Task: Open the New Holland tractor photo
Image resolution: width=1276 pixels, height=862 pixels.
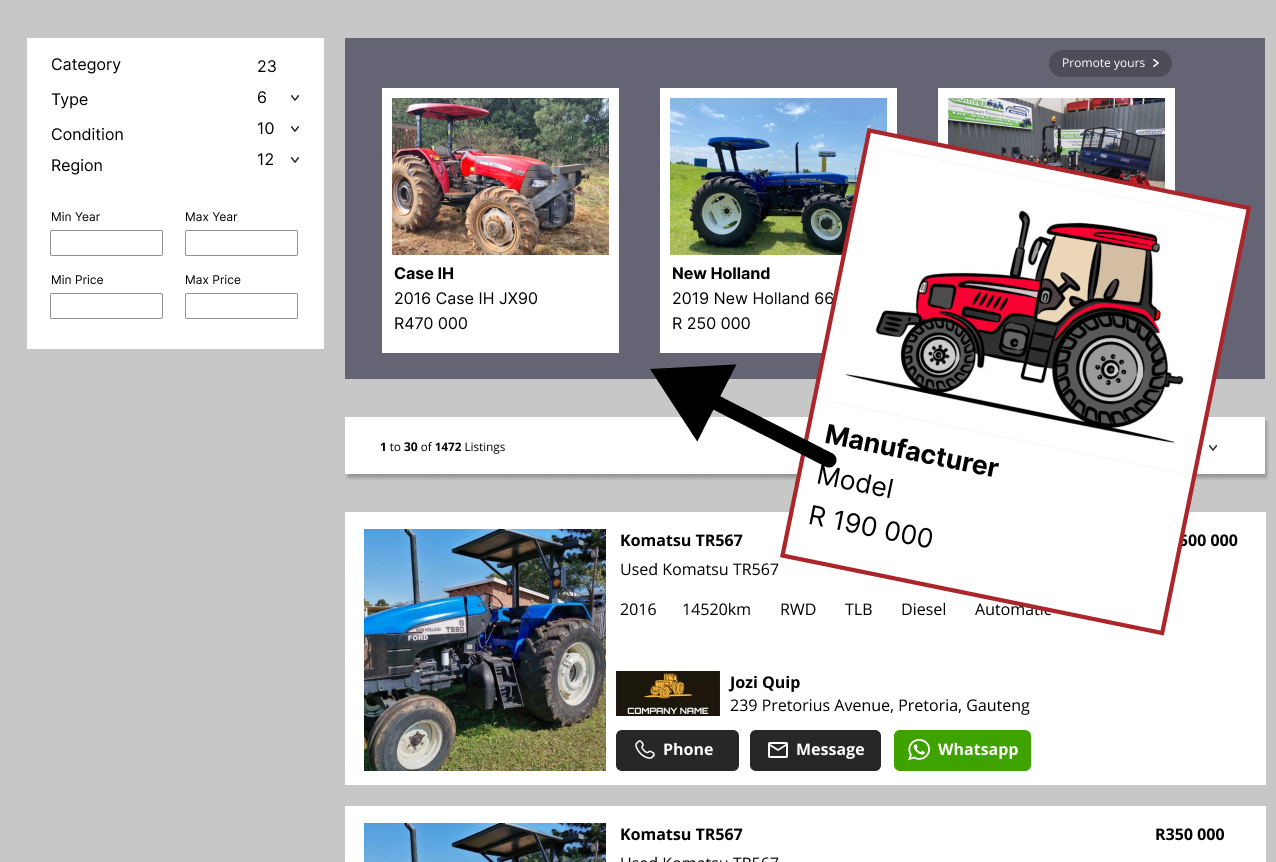Action: (760, 176)
